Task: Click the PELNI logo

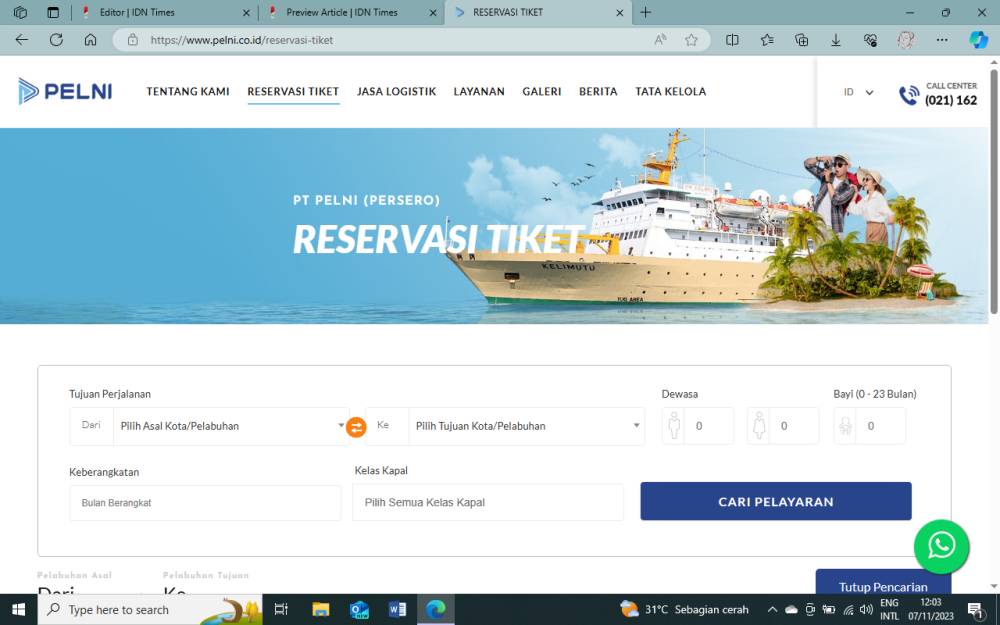Action: (65, 91)
